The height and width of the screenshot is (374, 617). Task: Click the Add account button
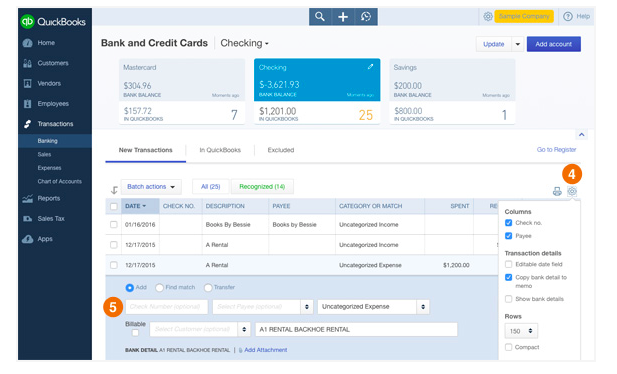(553, 44)
